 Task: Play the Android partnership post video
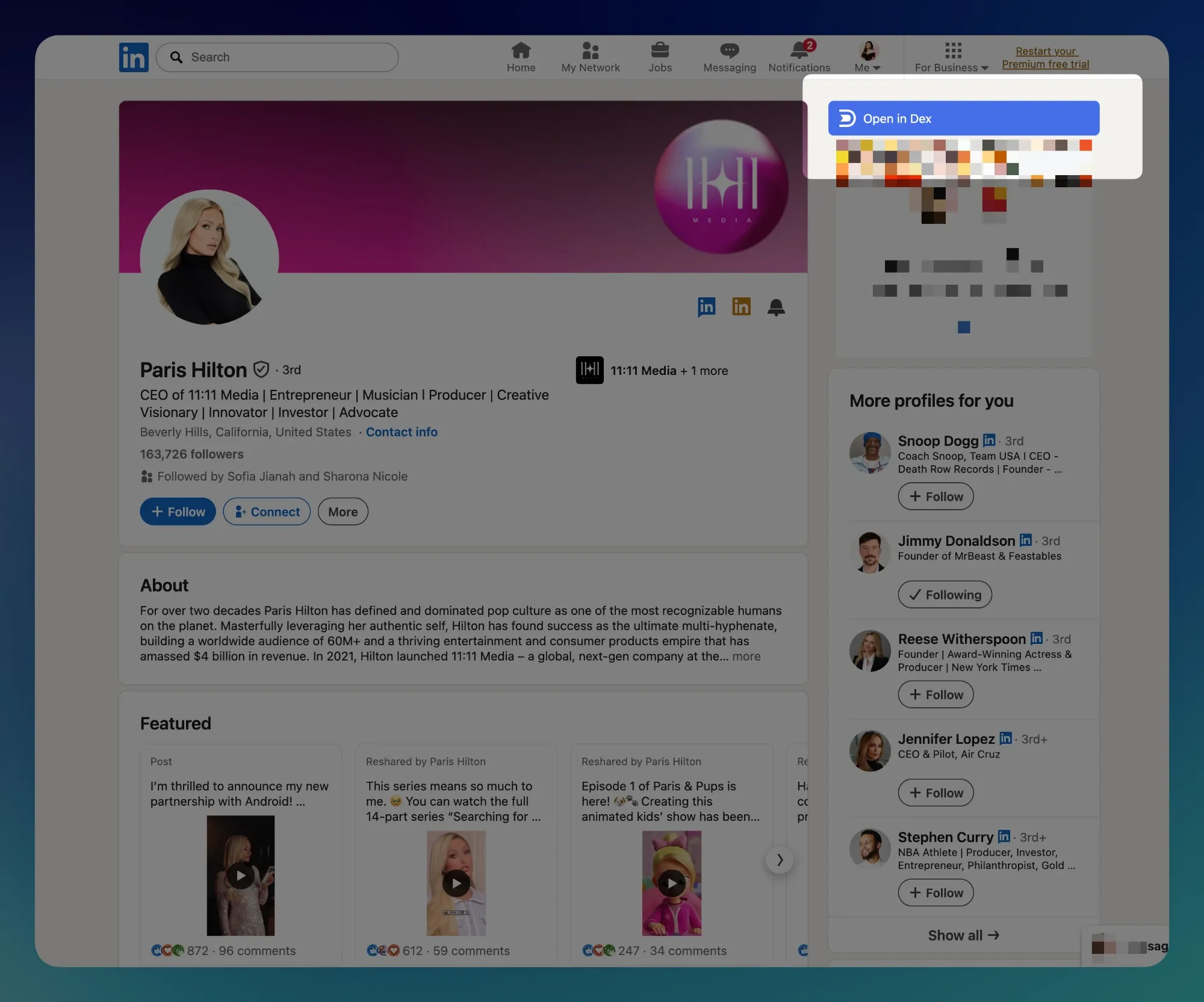[x=241, y=876]
